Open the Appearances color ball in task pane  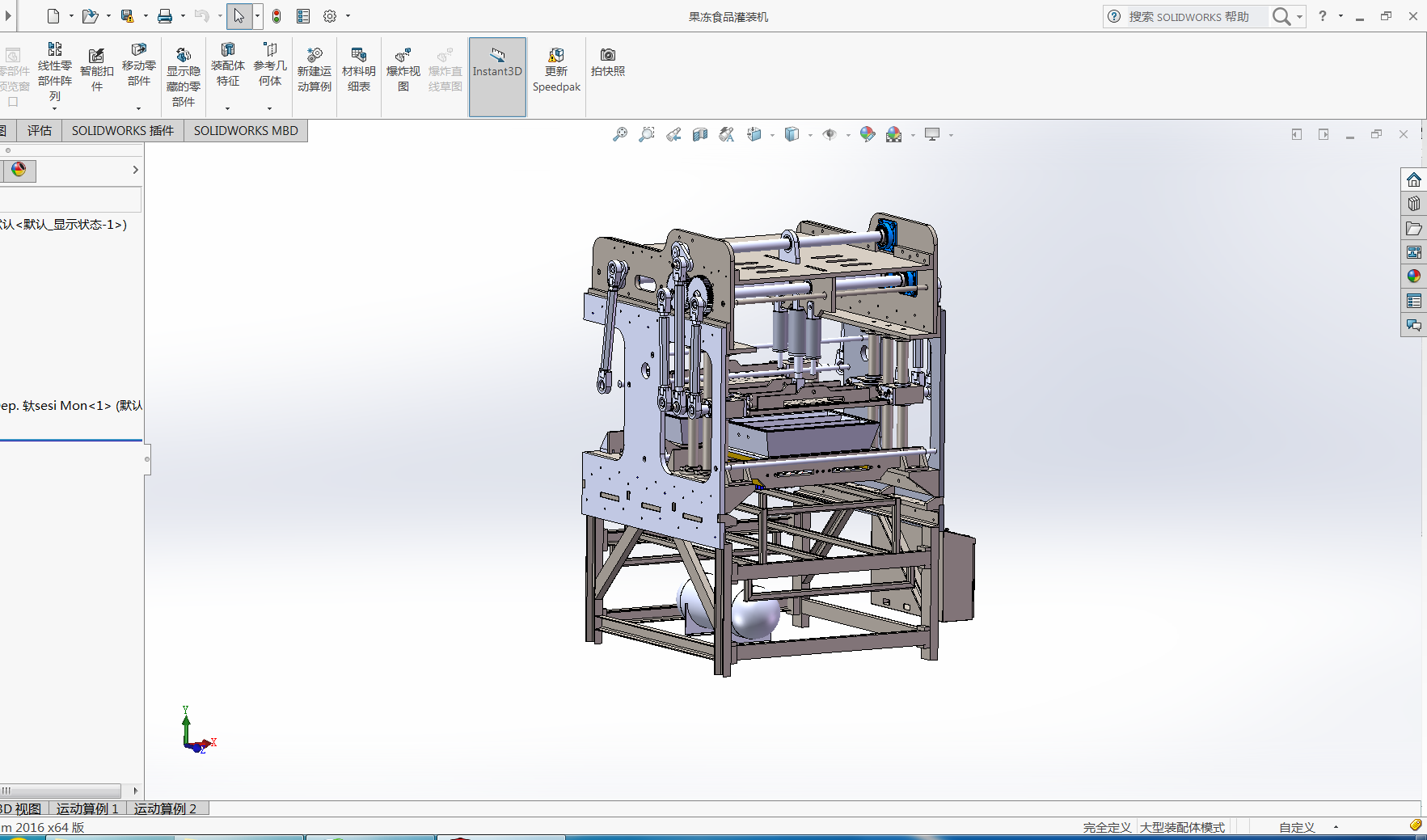click(x=1413, y=276)
